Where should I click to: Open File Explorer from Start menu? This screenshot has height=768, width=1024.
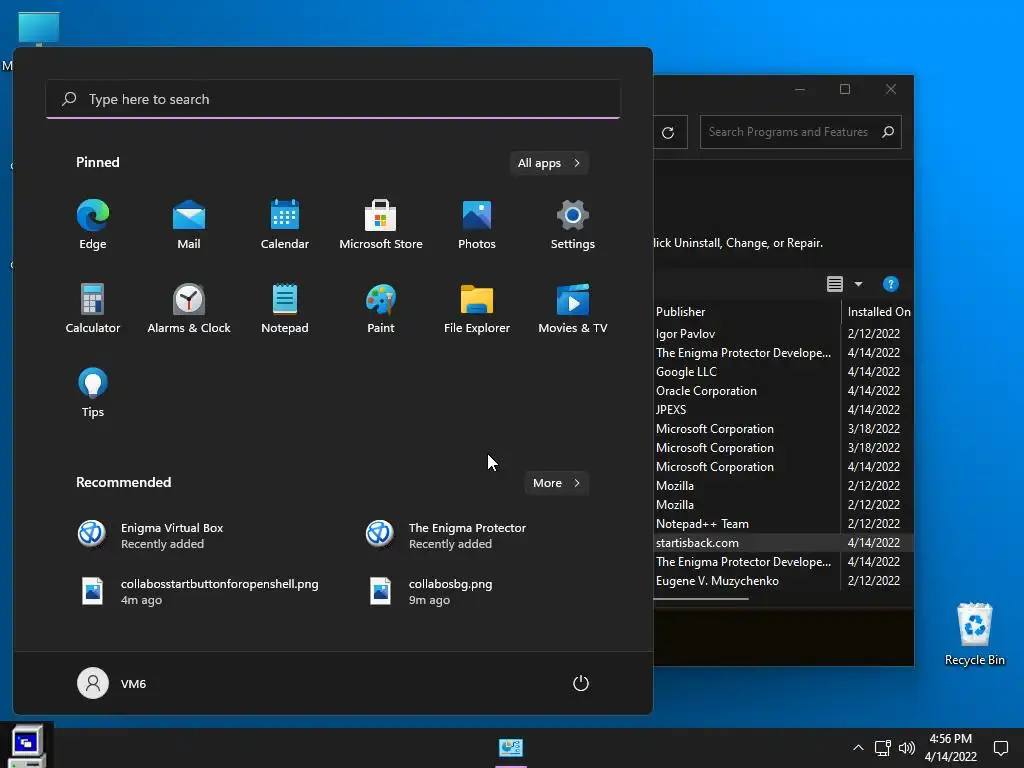pos(477,309)
